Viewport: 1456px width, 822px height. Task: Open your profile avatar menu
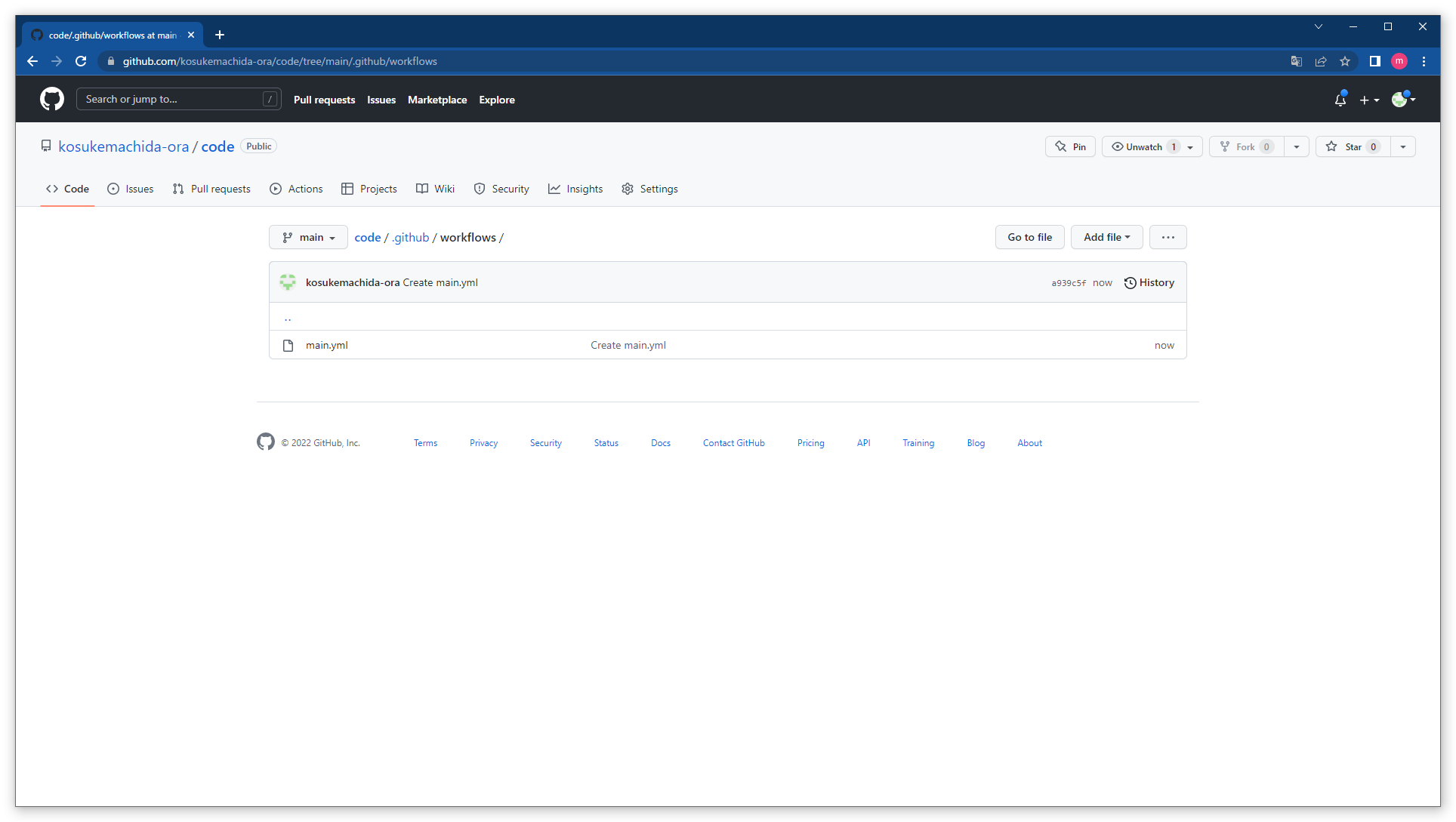(x=1401, y=99)
